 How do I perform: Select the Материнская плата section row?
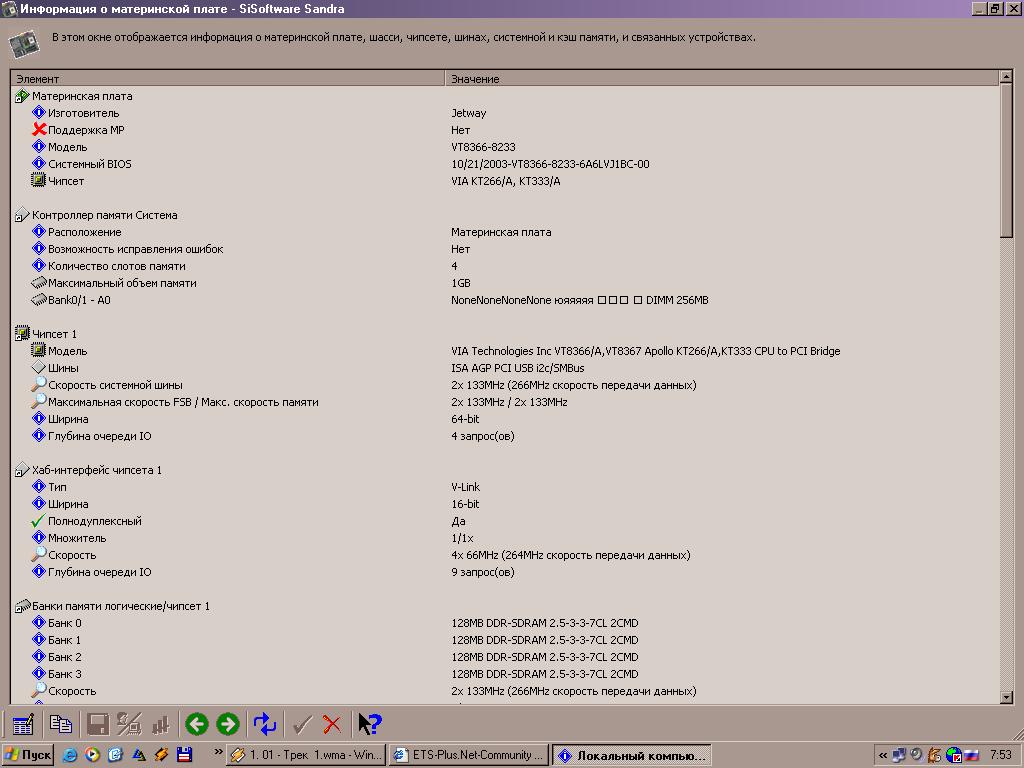pyautogui.click(x=82, y=96)
